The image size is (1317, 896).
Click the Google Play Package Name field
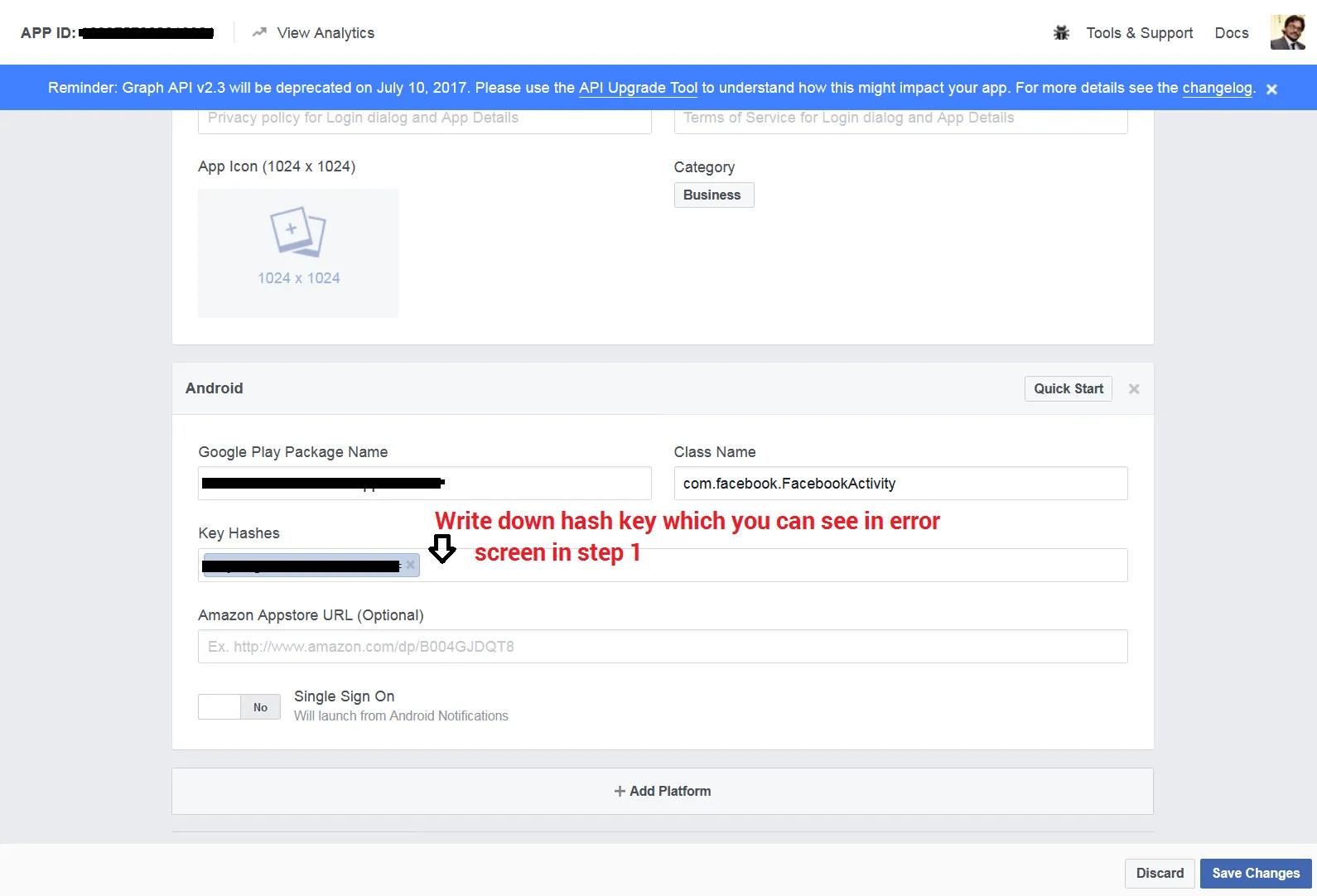(x=425, y=484)
